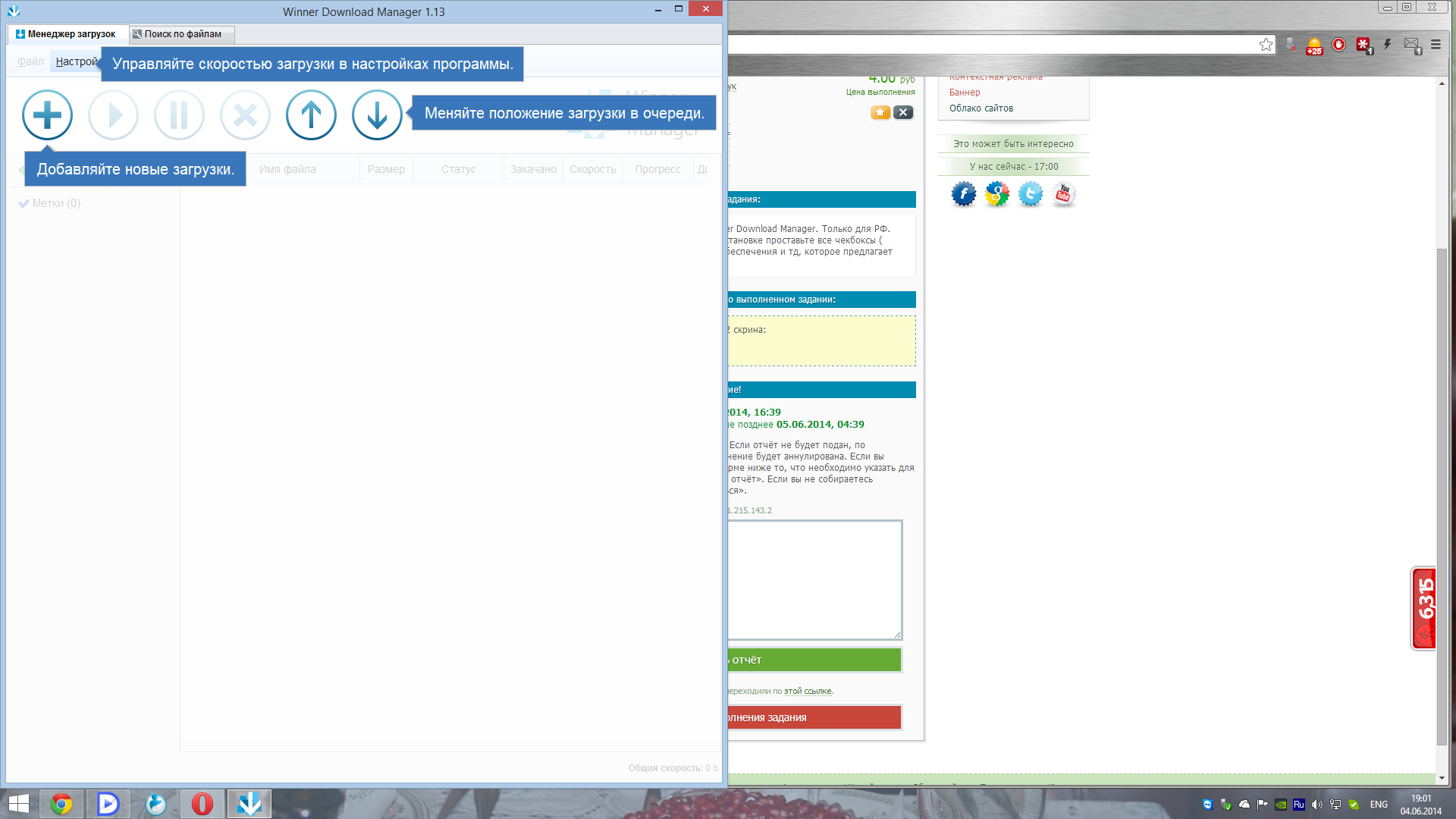
Task: Click the Это может быть интересно heading
Action: tap(1013, 144)
